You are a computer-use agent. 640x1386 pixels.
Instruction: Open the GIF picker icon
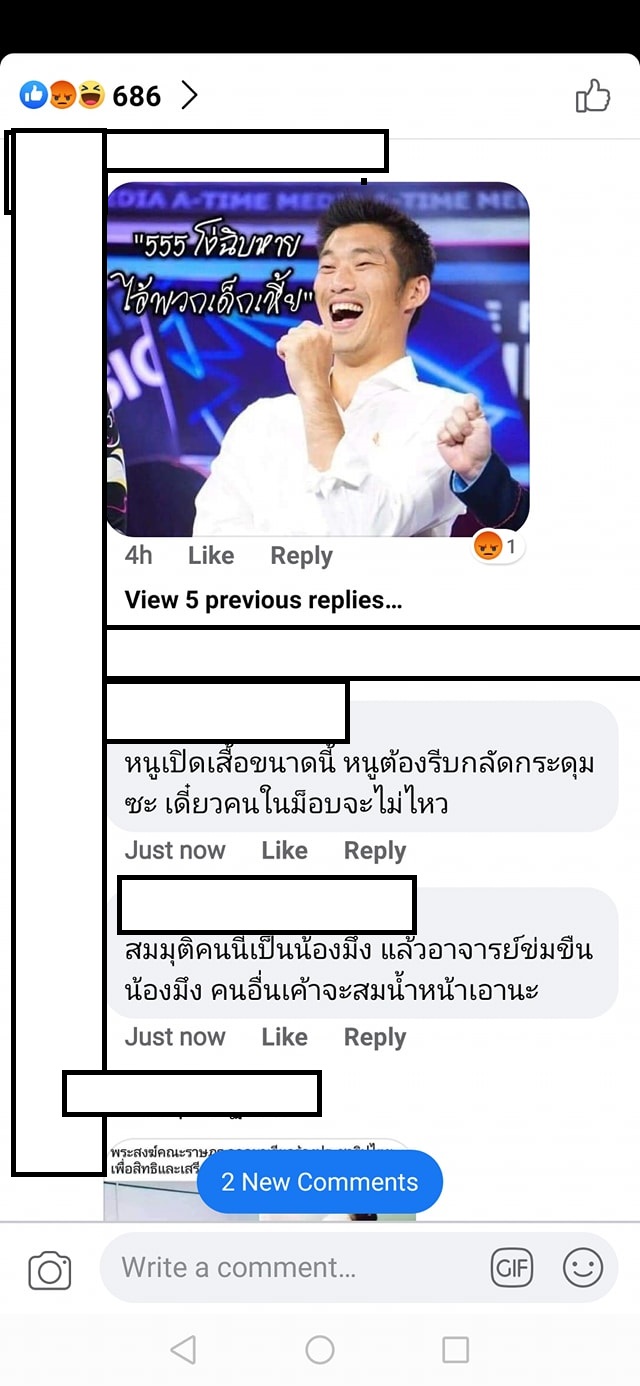point(512,1268)
